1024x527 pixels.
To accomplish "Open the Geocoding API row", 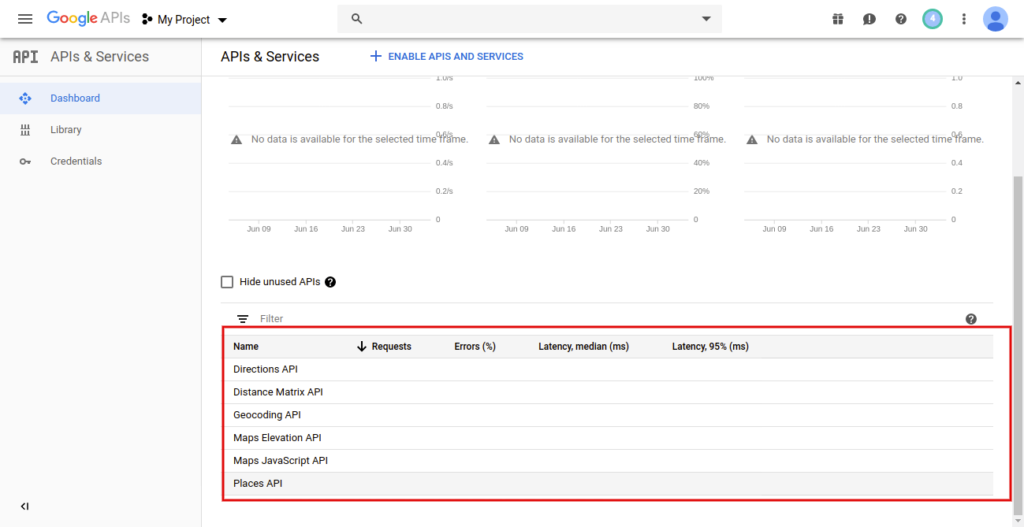I will [609, 415].
